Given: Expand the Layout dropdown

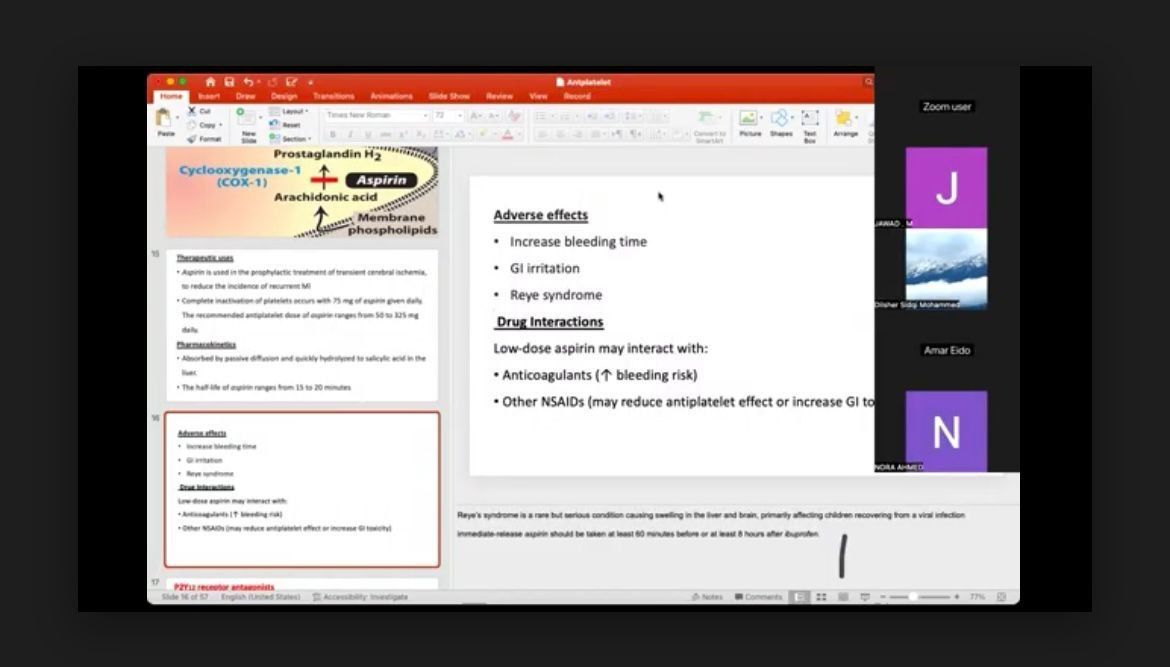Looking at the screenshot, I should [x=291, y=112].
